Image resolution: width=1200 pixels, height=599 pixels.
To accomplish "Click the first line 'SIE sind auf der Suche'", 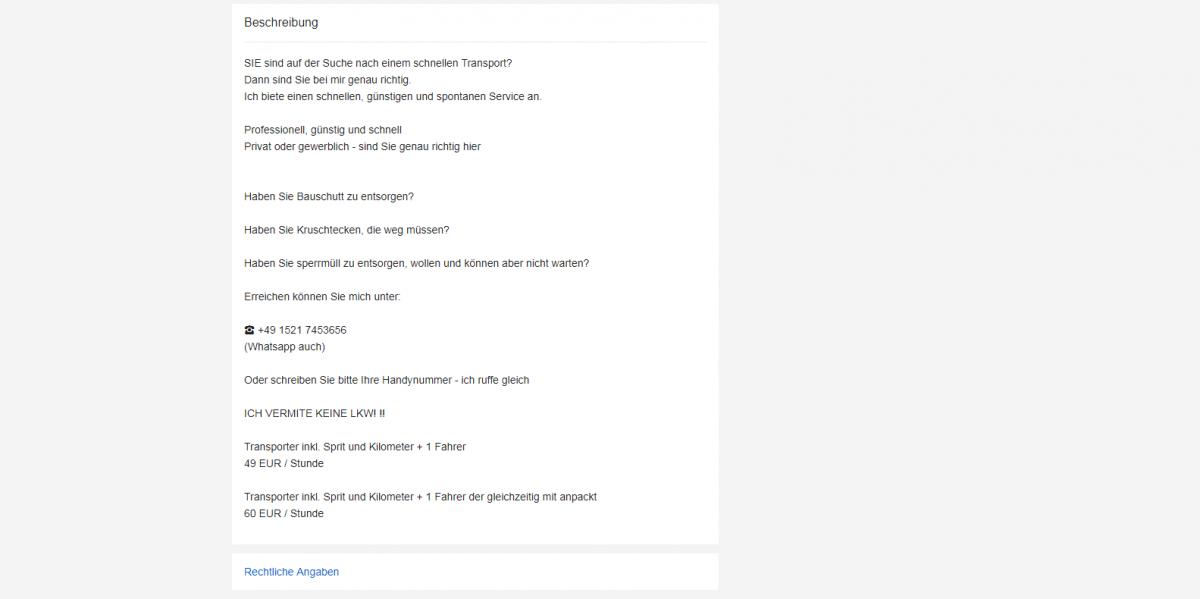I will [378, 63].
